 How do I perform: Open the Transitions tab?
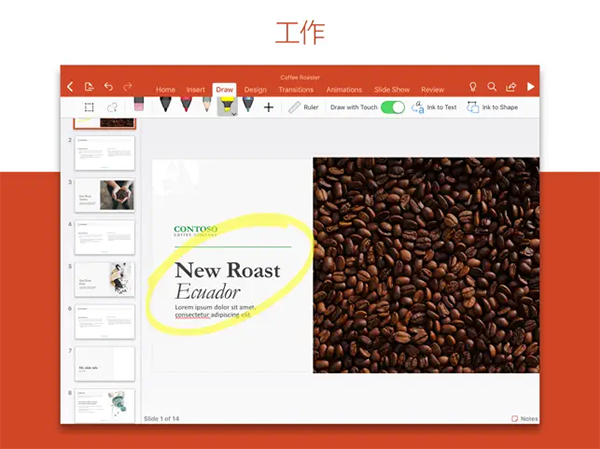coord(296,90)
